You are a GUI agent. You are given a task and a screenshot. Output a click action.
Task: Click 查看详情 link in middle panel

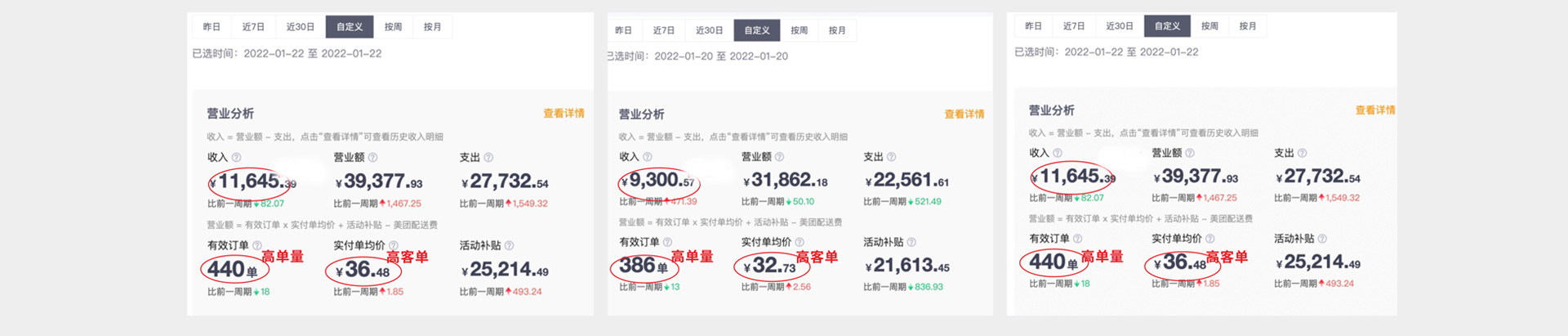[x=964, y=114]
